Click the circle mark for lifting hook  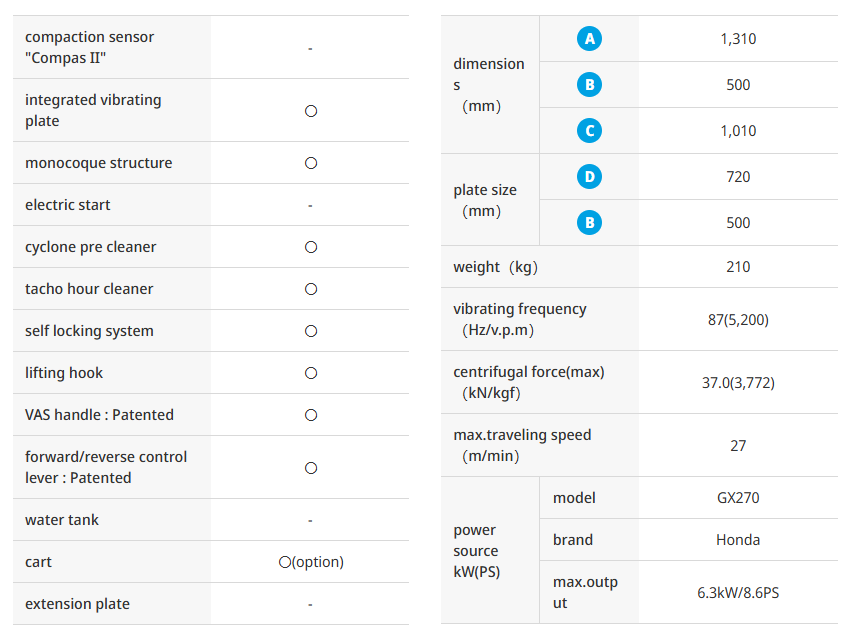[x=311, y=373]
